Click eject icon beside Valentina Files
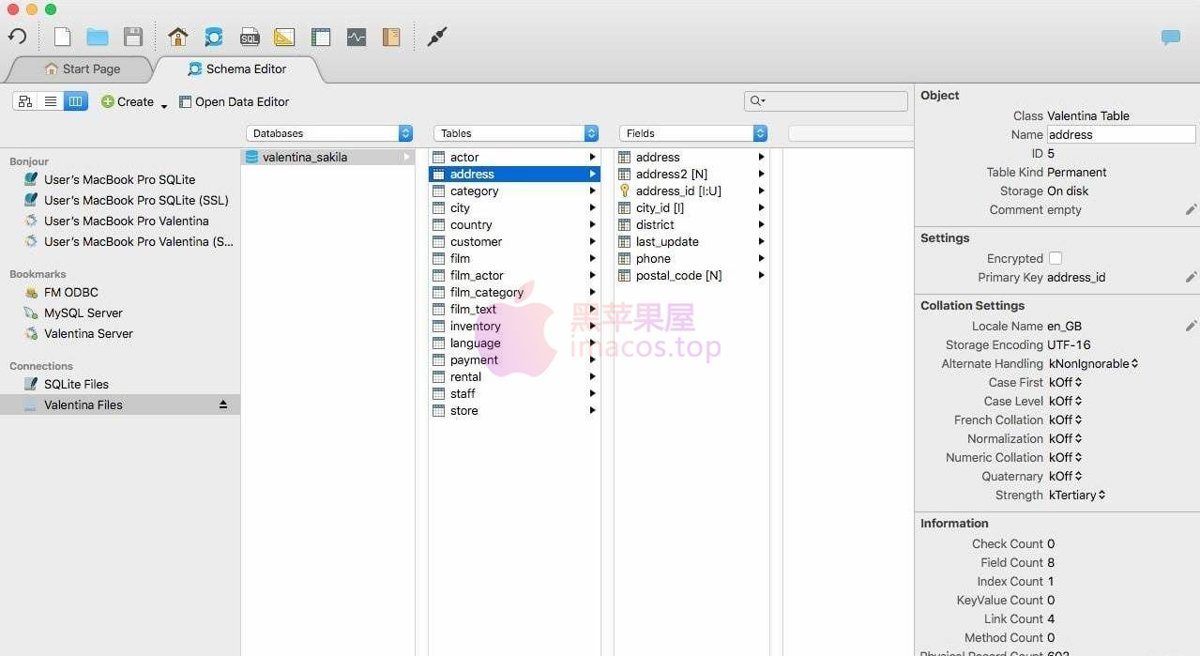 pos(223,405)
